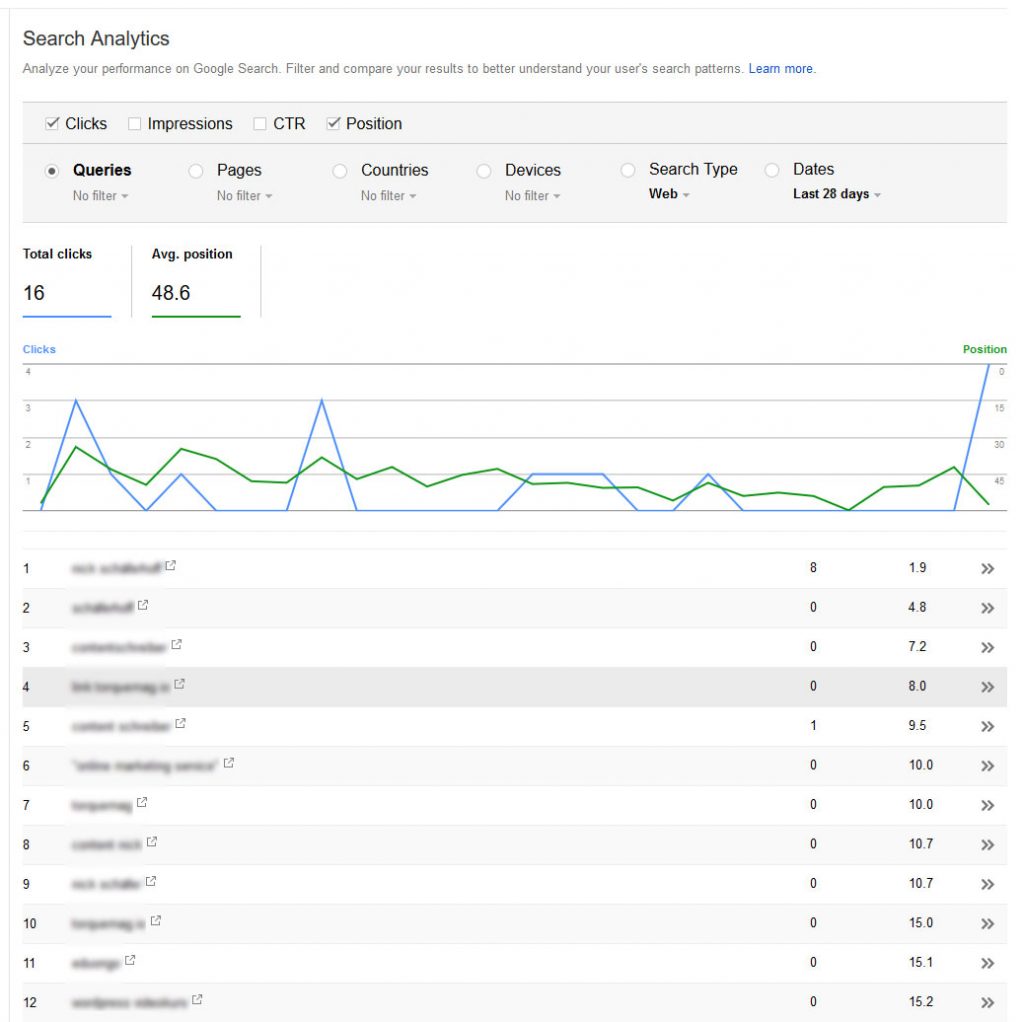Enable the CTR checkbox
Image resolution: width=1024 pixels, height=1022 pixels.
point(259,123)
